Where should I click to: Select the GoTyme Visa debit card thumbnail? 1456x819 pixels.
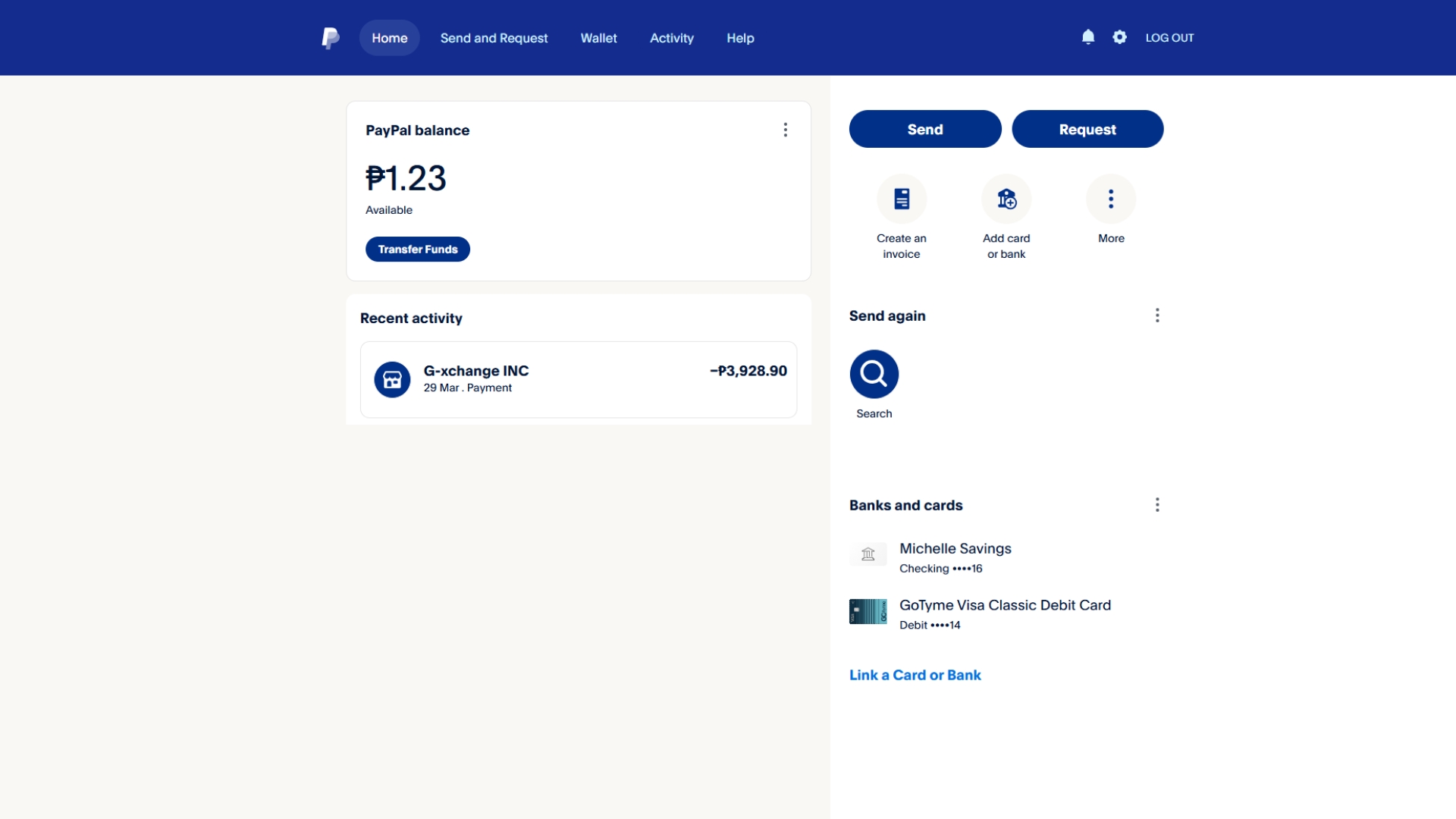[868, 611]
